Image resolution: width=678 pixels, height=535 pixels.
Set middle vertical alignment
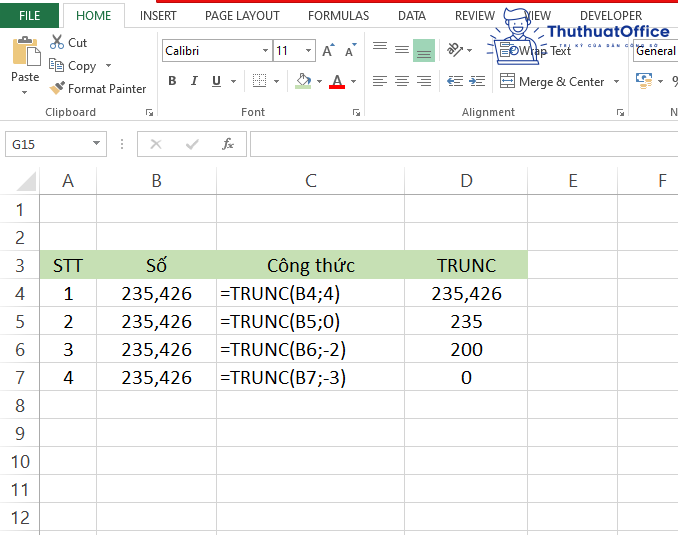(x=402, y=51)
